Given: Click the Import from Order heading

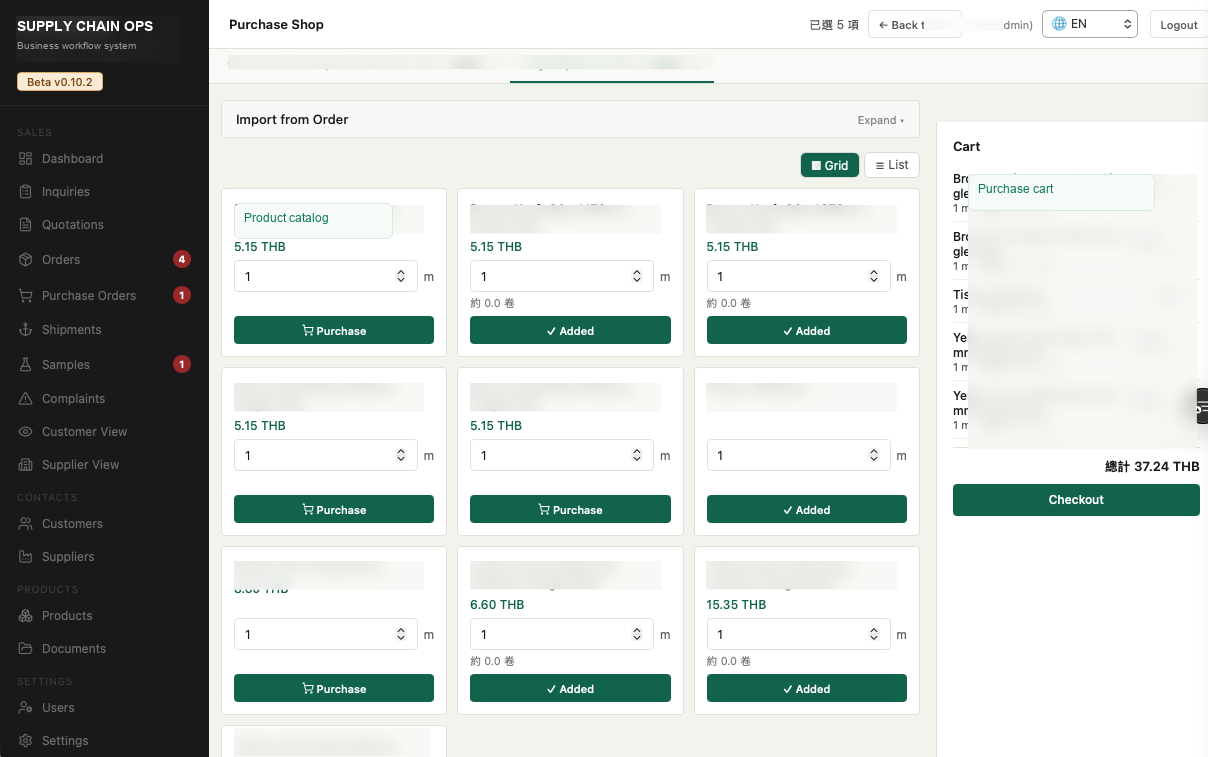Looking at the screenshot, I should (292, 119).
